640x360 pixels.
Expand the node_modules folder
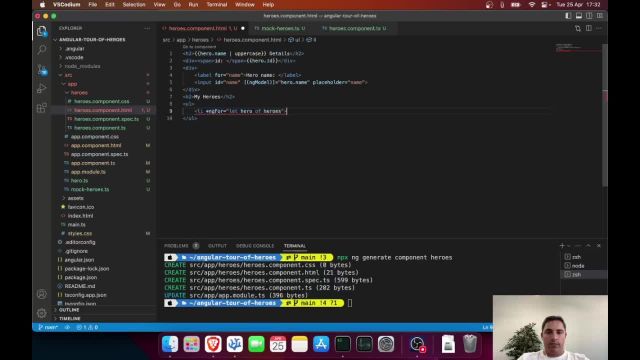[x=82, y=66]
